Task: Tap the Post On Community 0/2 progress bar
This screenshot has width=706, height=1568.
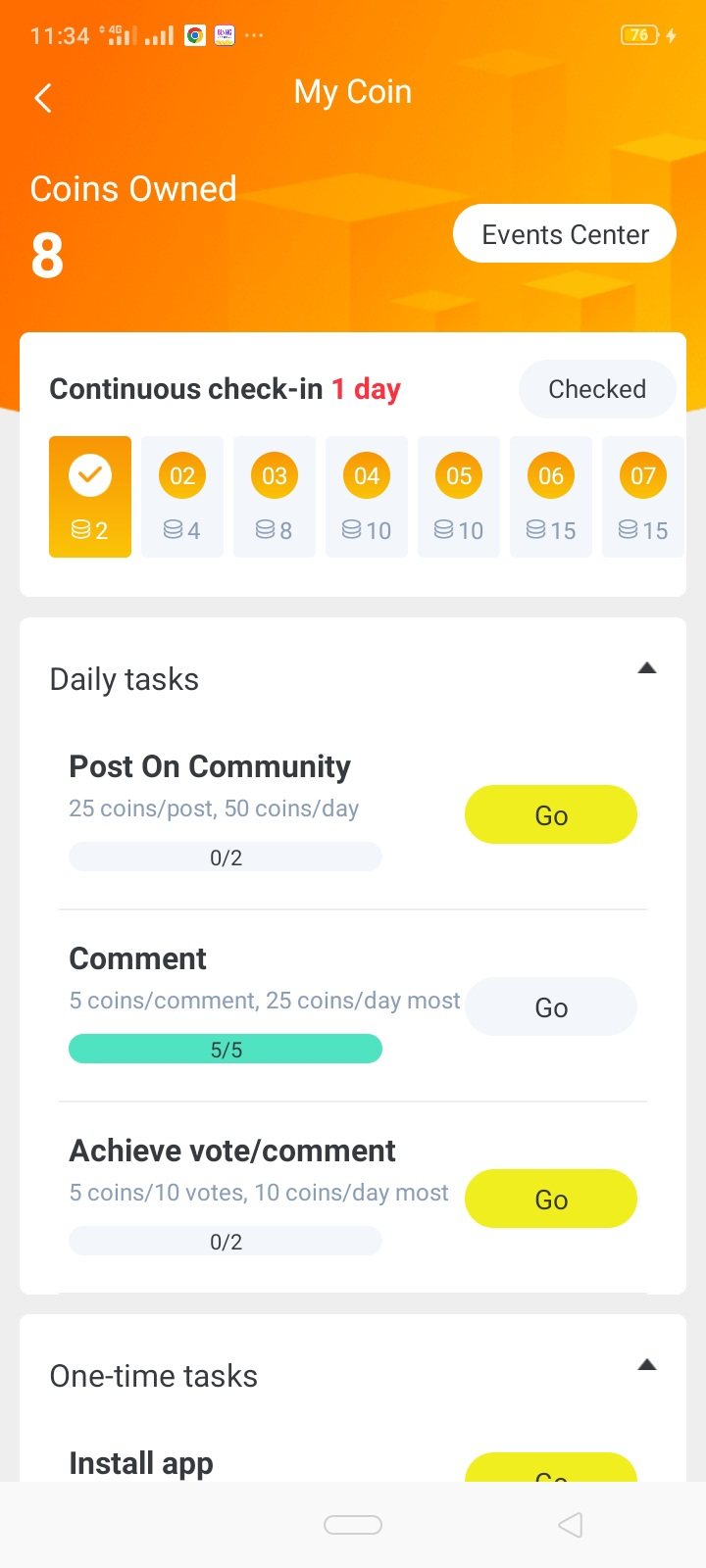Action: click(226, 857)
